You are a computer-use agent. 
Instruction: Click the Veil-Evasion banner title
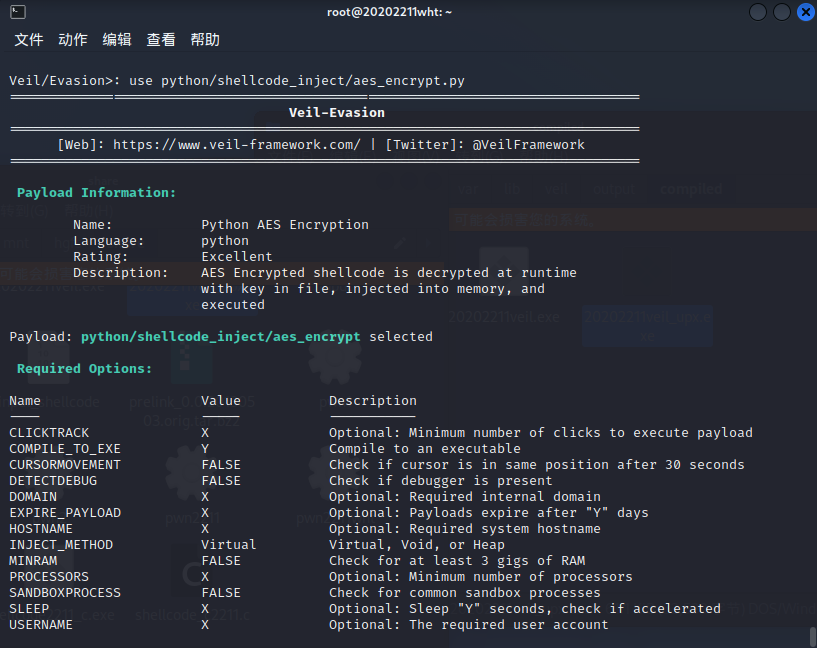click(337, 113)
